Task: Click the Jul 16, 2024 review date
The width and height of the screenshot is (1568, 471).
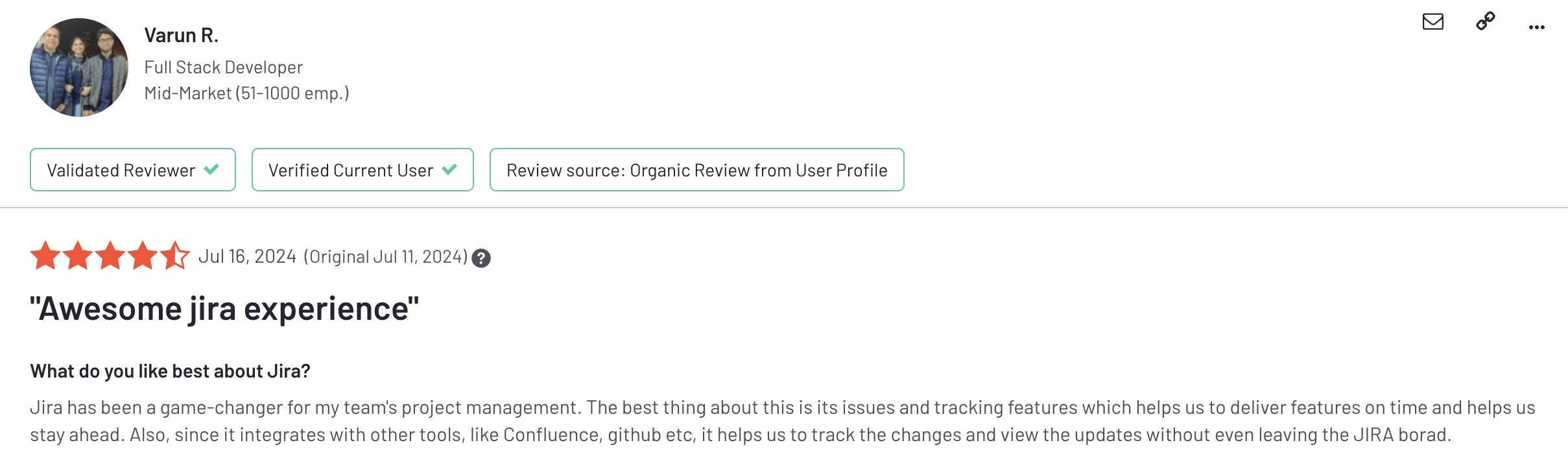Action: (x=247, y=257)
